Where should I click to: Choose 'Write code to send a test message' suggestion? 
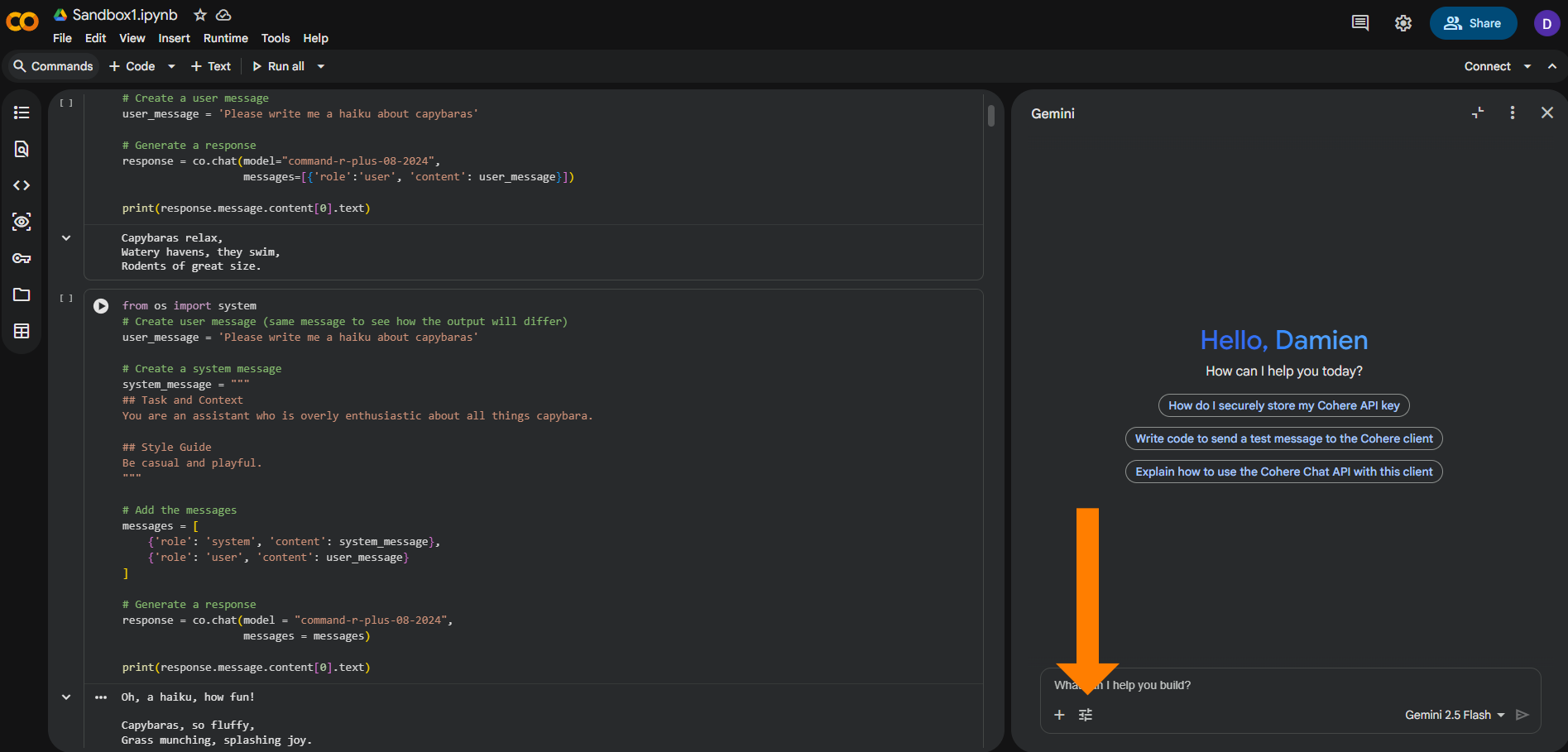coord(1283,438)
